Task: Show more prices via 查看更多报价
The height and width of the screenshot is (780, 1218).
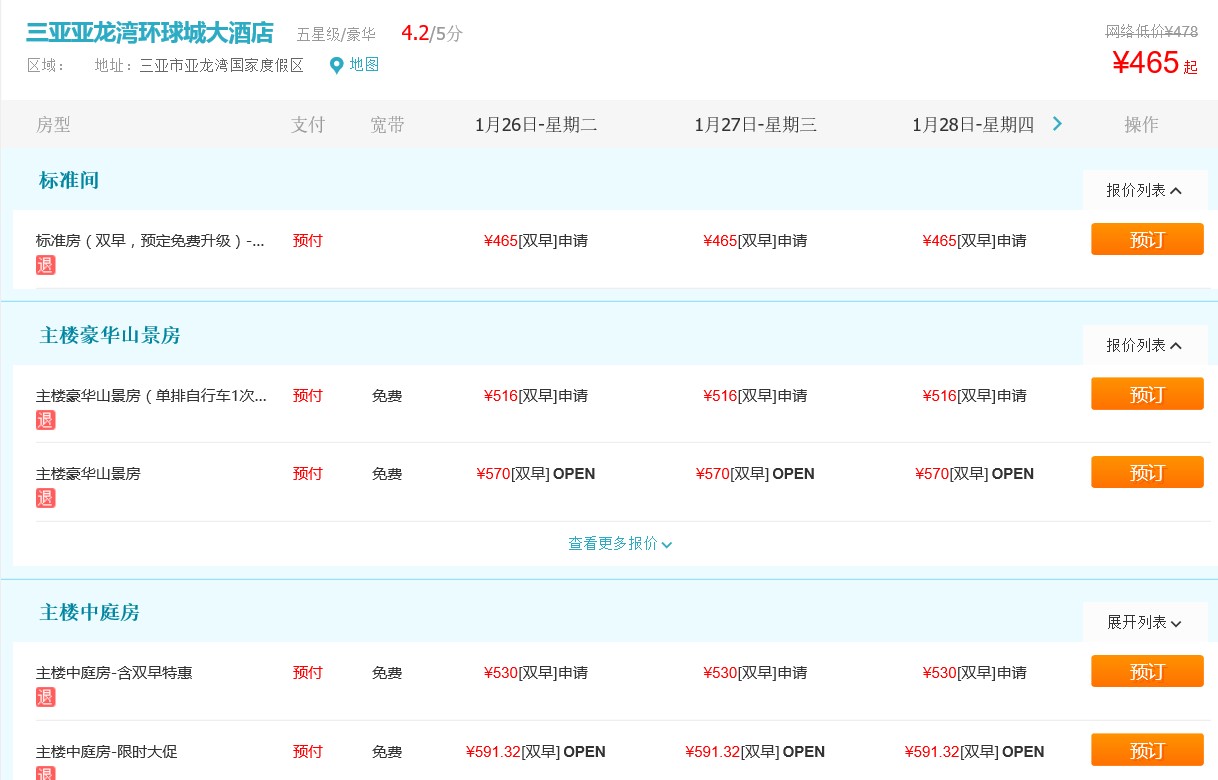Action: pyautogui.click(x=620, y=544)
